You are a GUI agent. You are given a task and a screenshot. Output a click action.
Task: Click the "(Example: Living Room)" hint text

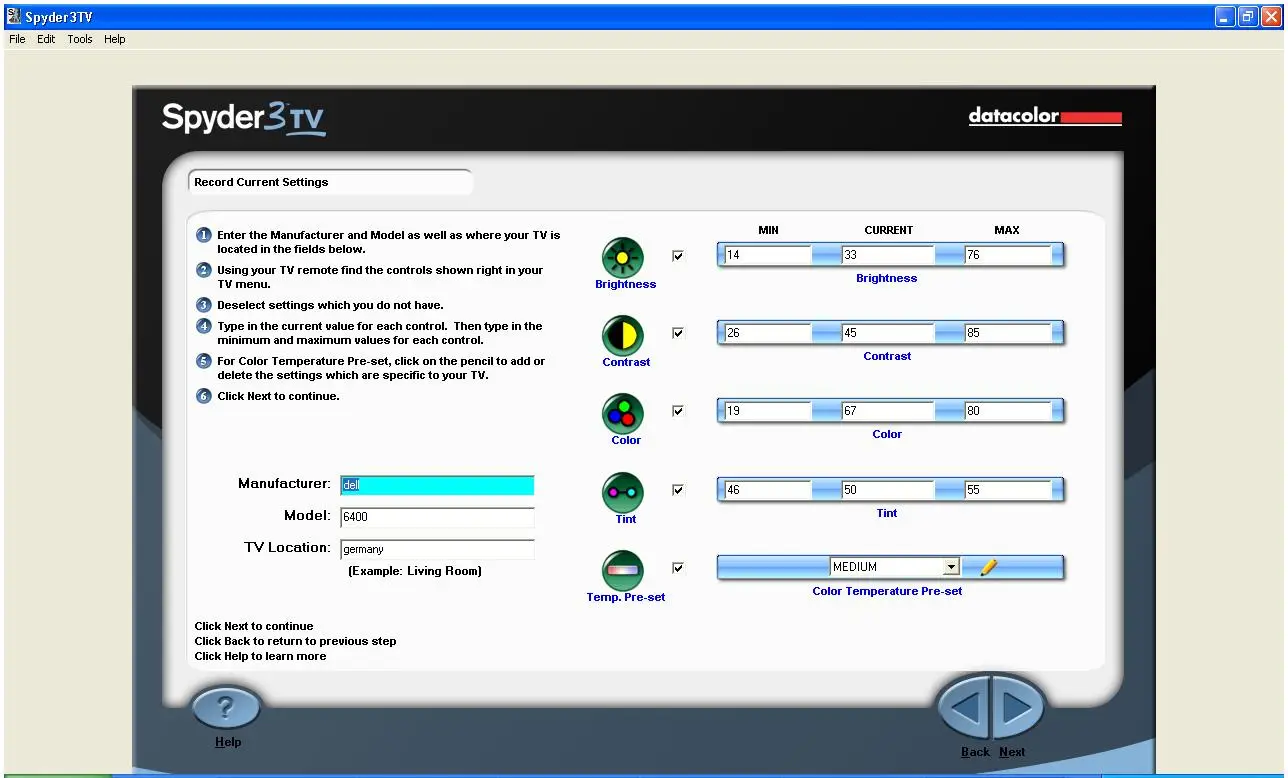pyautogui.click(x=415, y=571)
